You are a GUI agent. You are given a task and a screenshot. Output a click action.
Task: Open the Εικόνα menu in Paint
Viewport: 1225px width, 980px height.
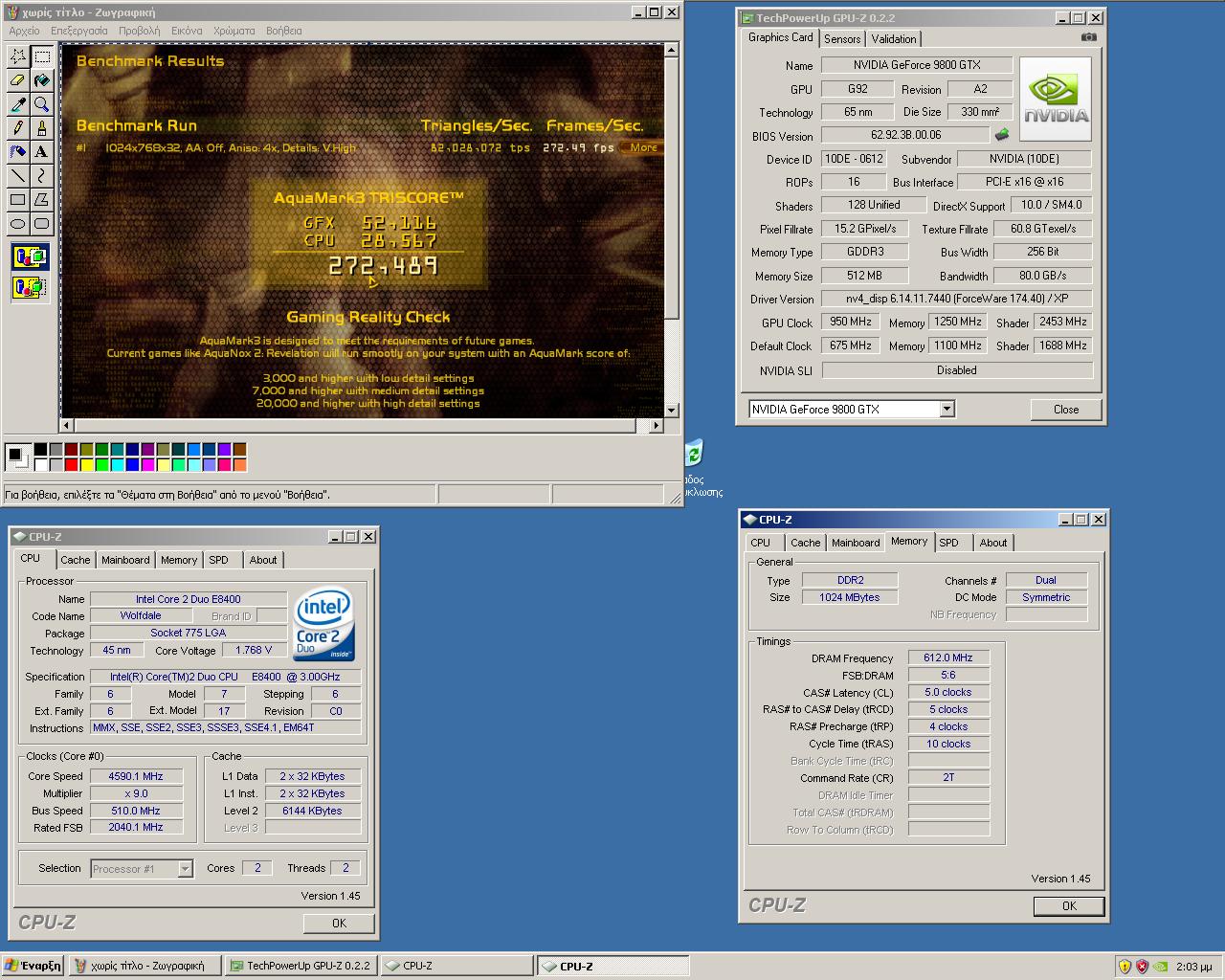[187, 31]
